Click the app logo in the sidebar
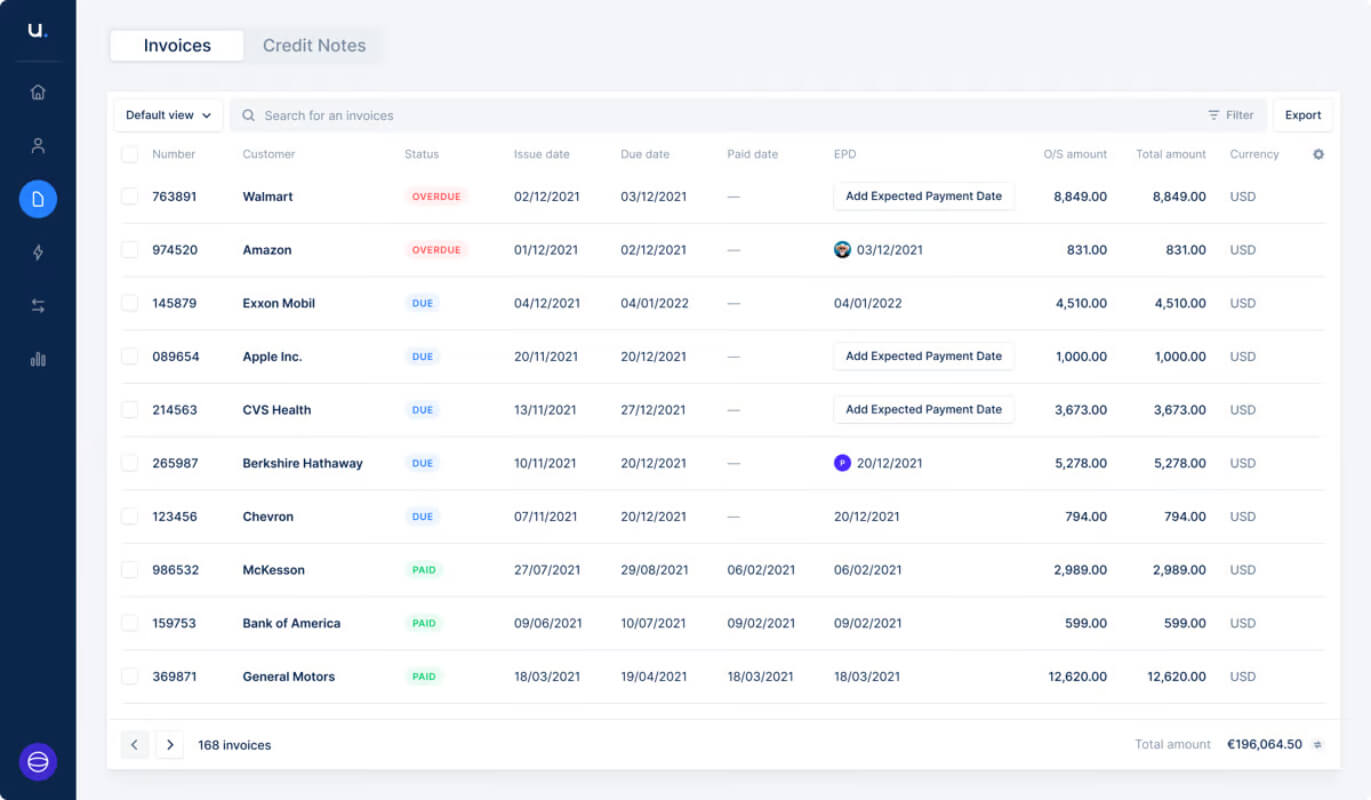 pyautogui.click(x=37, y=30)
